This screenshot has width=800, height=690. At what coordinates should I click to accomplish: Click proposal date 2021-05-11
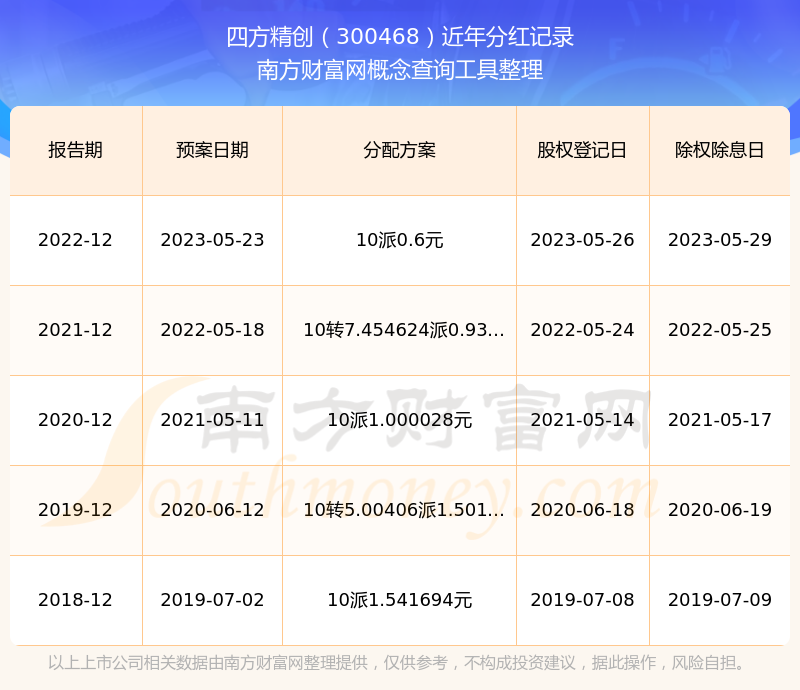(212, 420)
